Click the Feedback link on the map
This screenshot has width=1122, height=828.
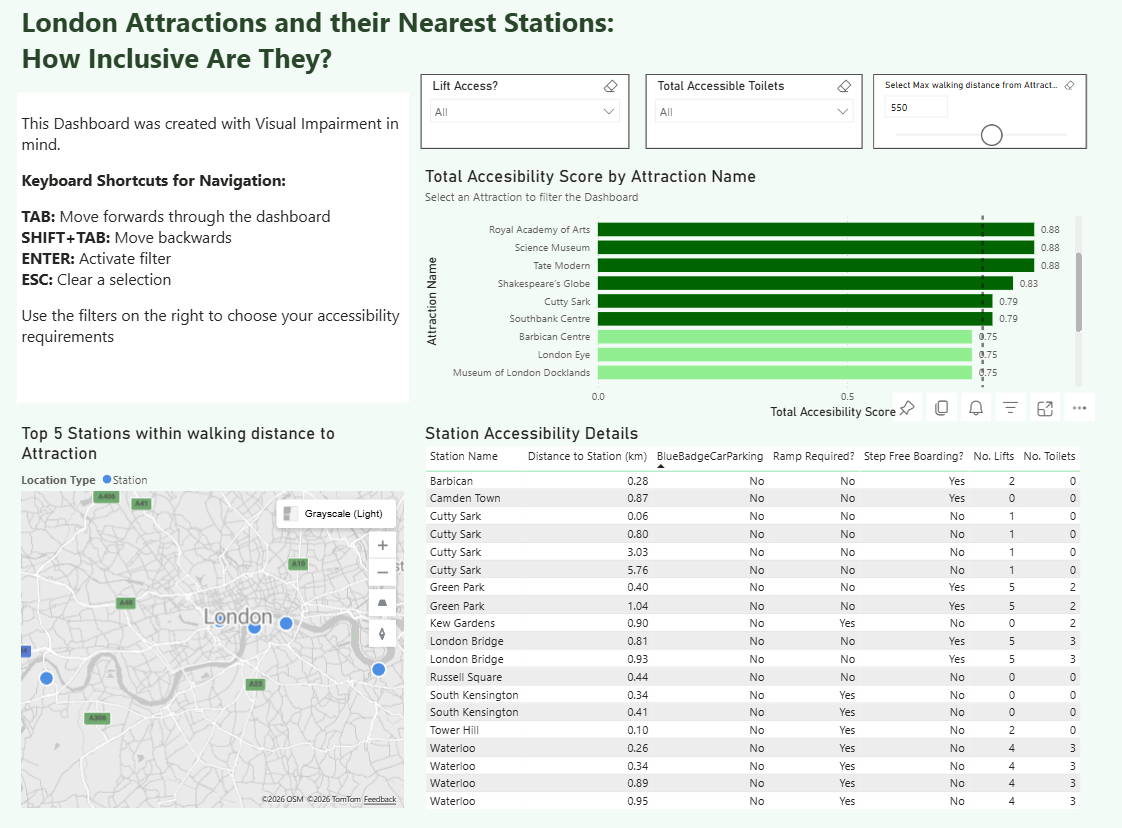click(380, 800)
